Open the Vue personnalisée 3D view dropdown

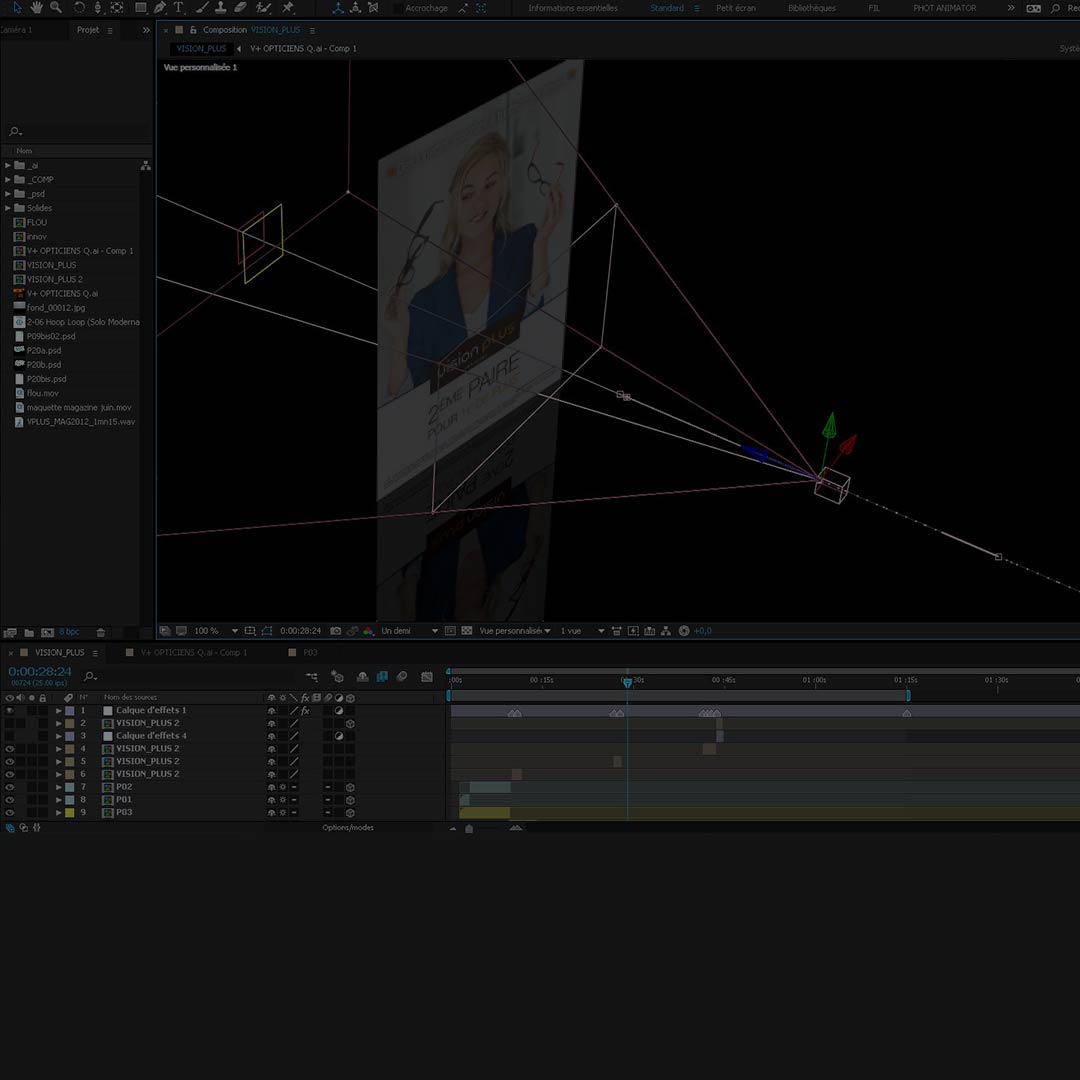(515, 630)
